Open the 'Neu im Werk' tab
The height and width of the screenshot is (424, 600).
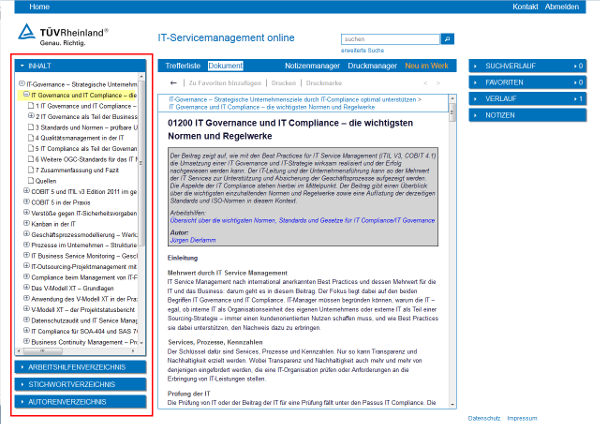pyautogui.click(x=427, y=66)
